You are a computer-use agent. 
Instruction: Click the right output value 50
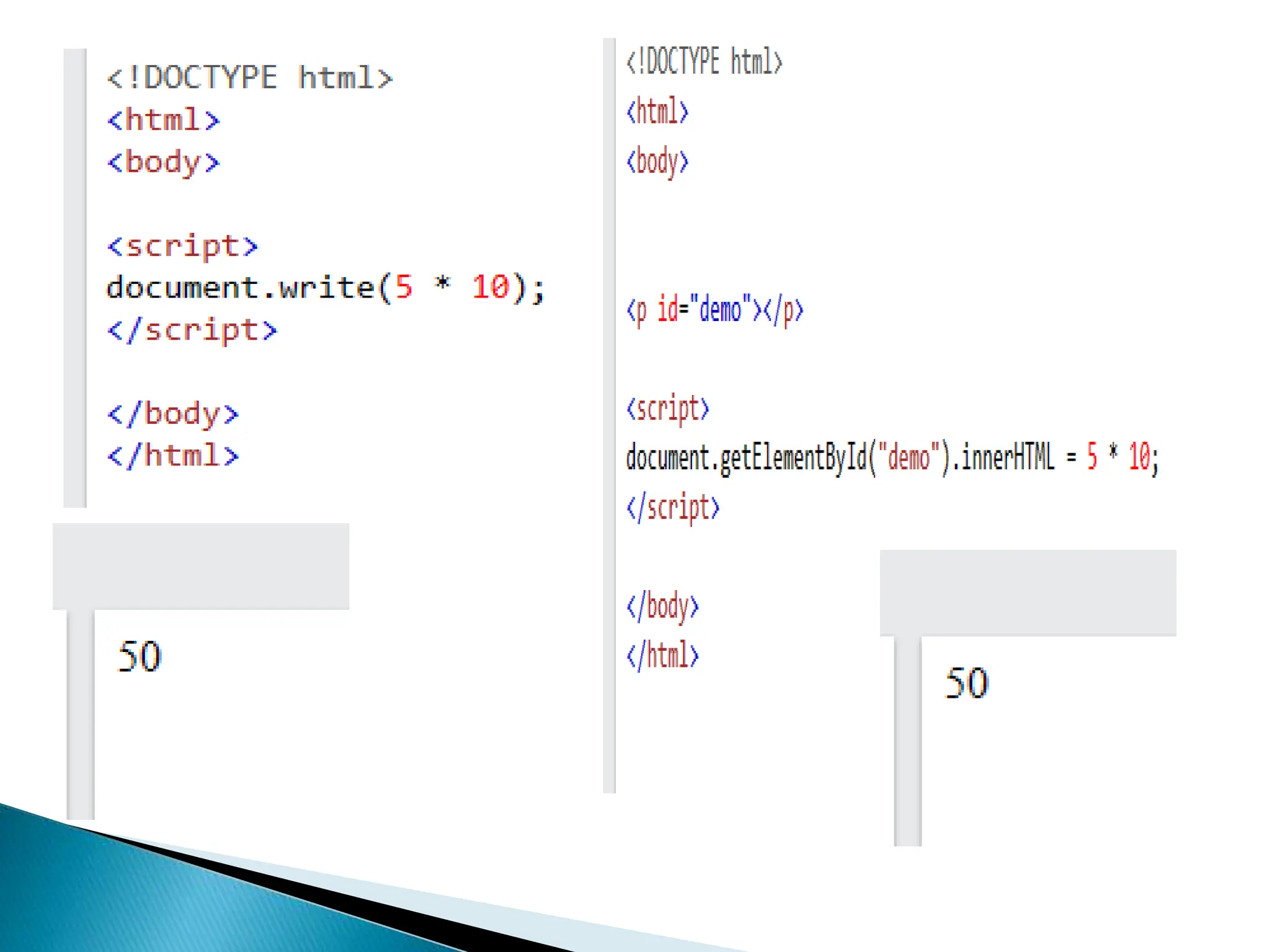(x=966, y=684)
